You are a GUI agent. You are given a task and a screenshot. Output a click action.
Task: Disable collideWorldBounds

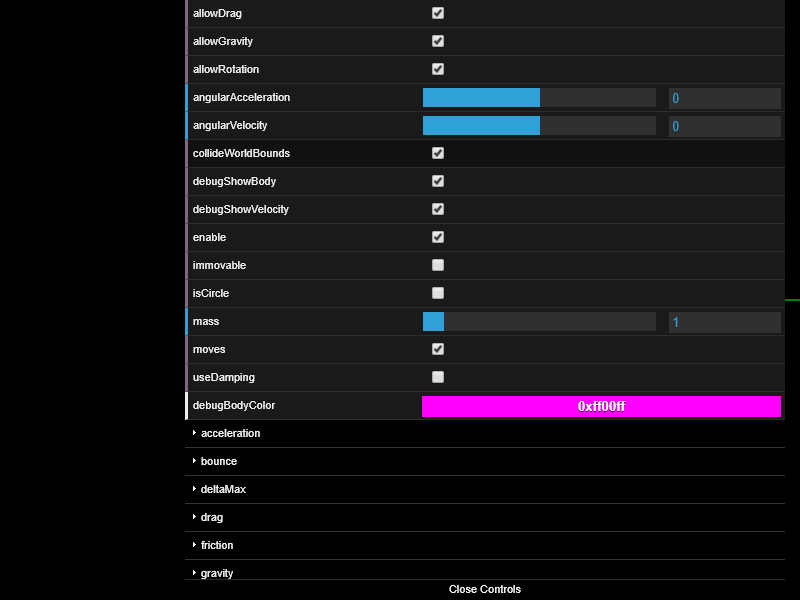coord(437,153)
